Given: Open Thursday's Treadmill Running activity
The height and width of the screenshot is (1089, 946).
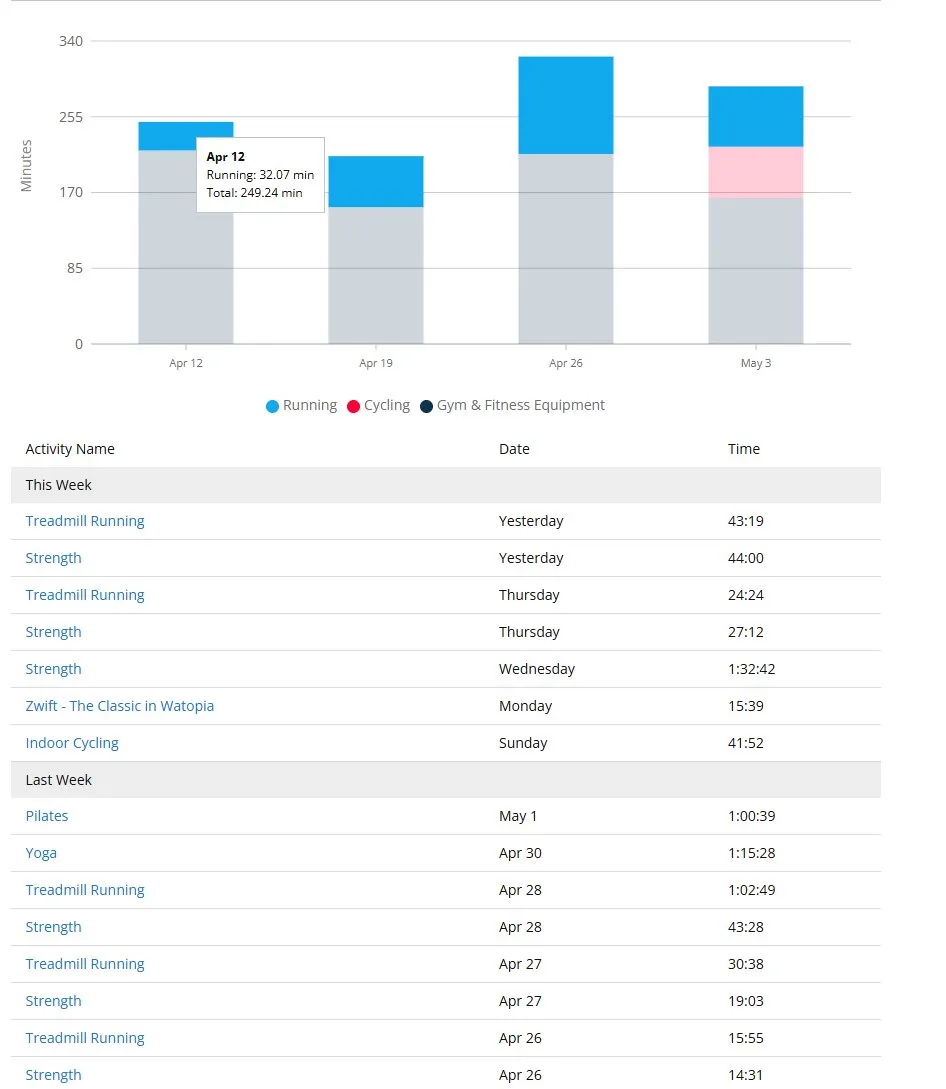Looking at the screenshot, I should pos(85,595).
